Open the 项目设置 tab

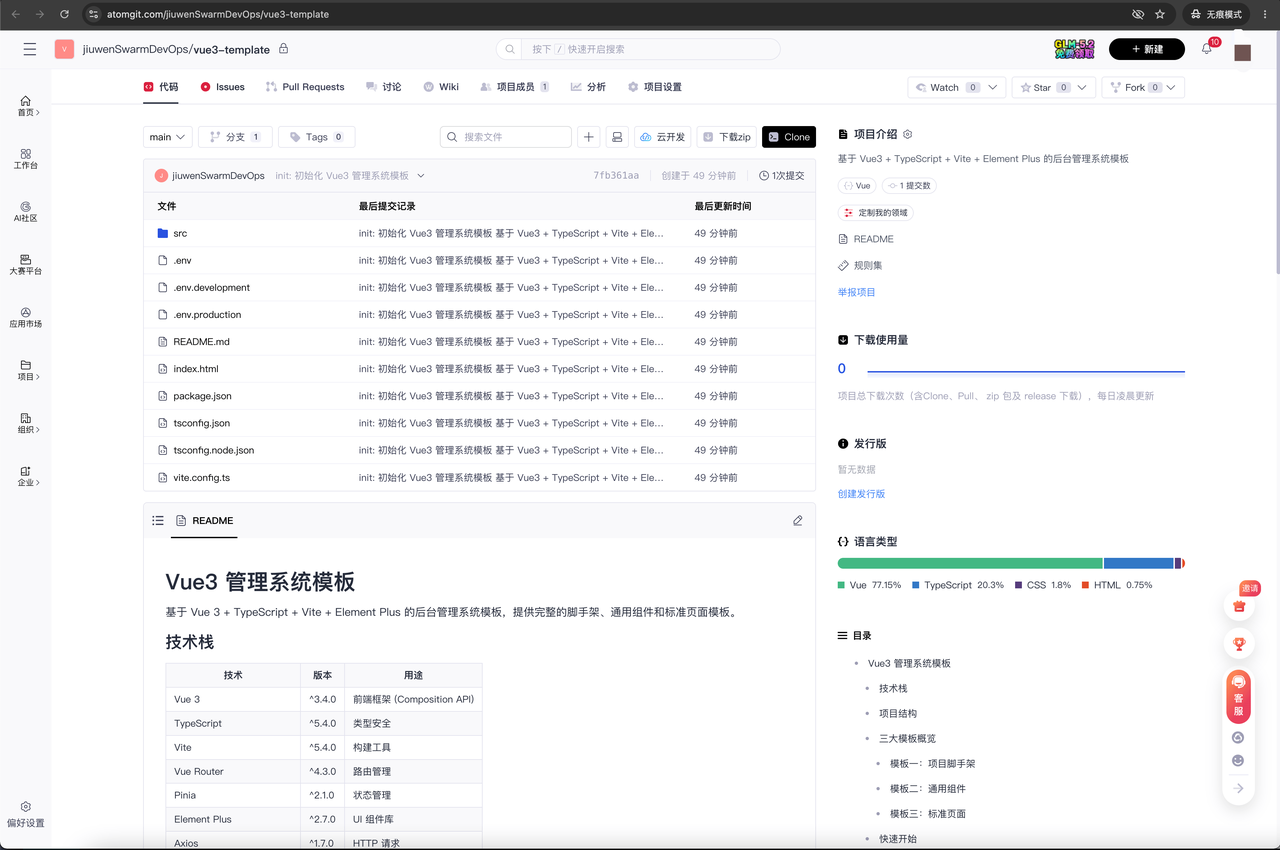click(x=654, y=87)
